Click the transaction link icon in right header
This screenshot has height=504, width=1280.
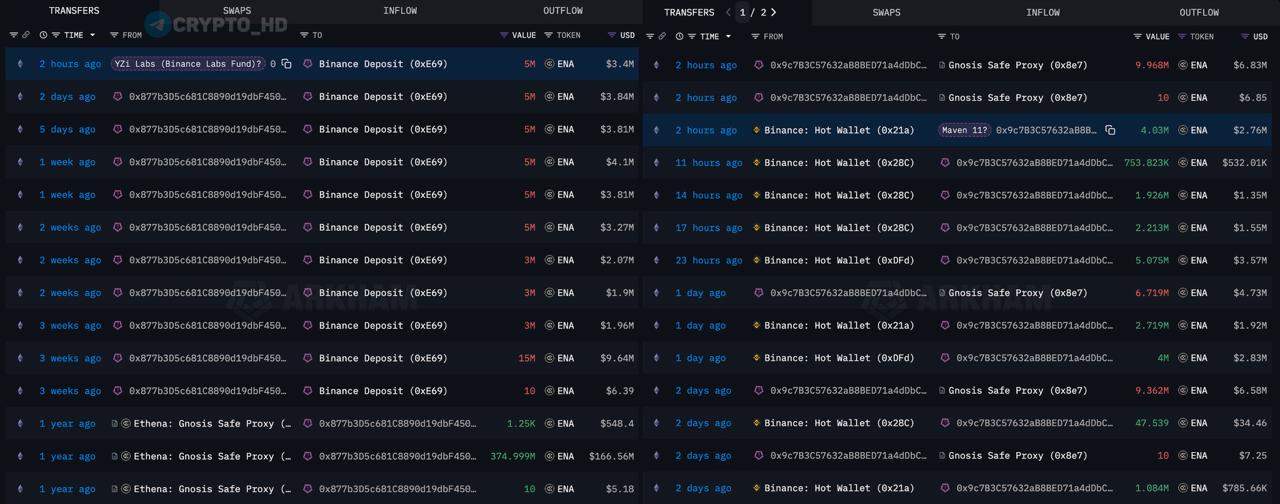click(662, 37)
